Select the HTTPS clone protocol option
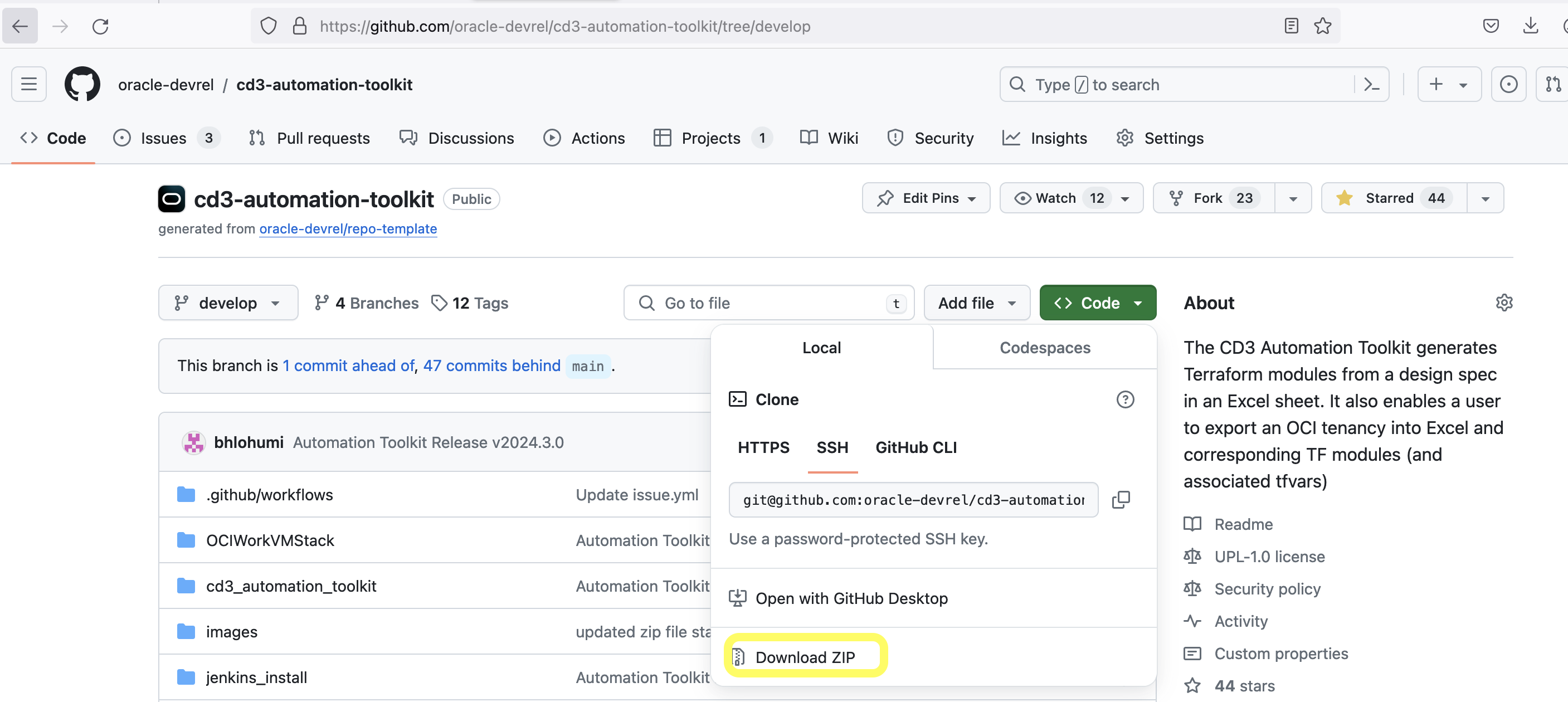The image size is (1568, 702). coord(763,447)
